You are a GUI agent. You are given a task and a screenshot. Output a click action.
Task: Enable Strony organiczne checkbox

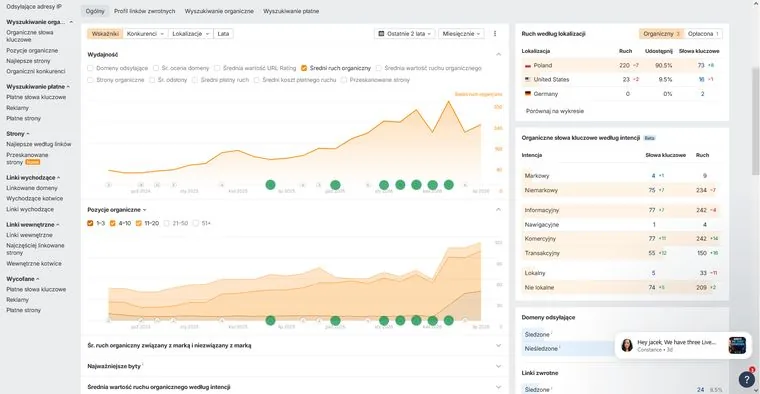tap(90, 80)
